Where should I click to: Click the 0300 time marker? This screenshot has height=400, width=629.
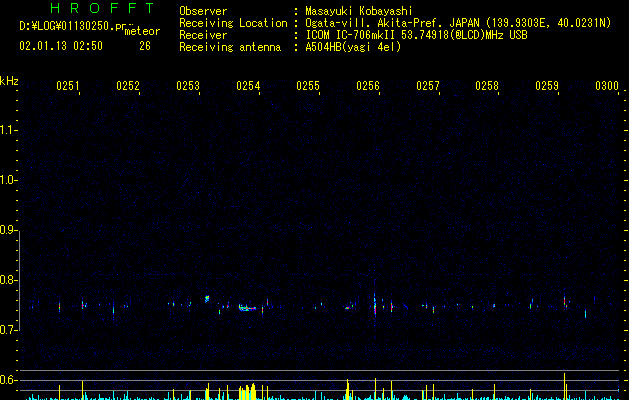click(607, 86)
